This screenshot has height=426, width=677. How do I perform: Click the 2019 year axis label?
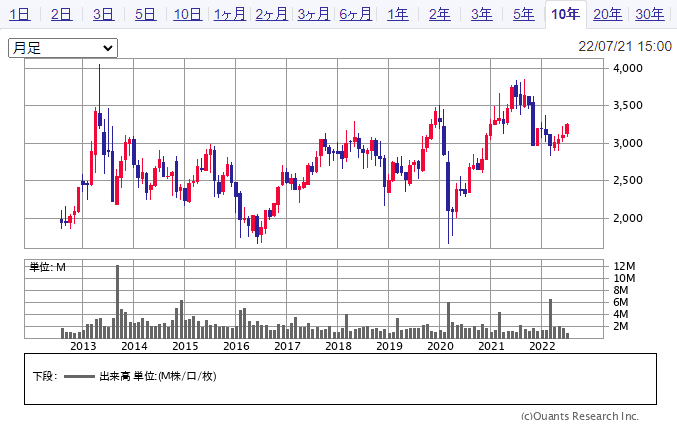[389, 346]
